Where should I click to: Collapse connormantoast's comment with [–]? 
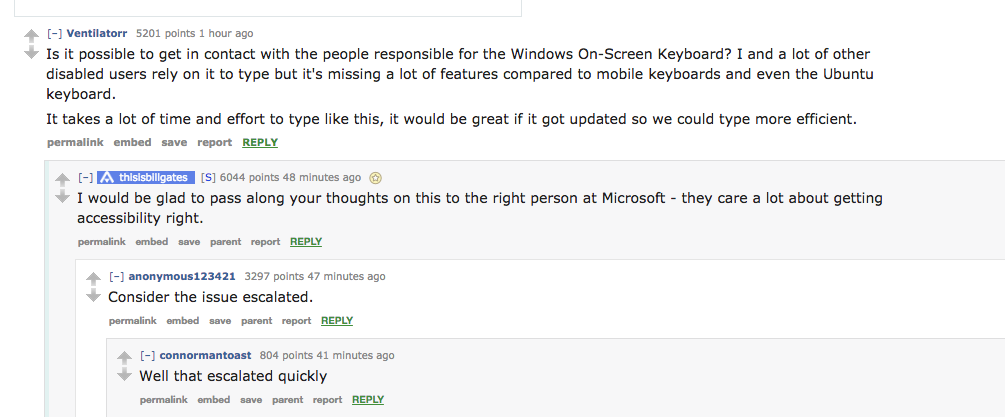coord(148,355)
